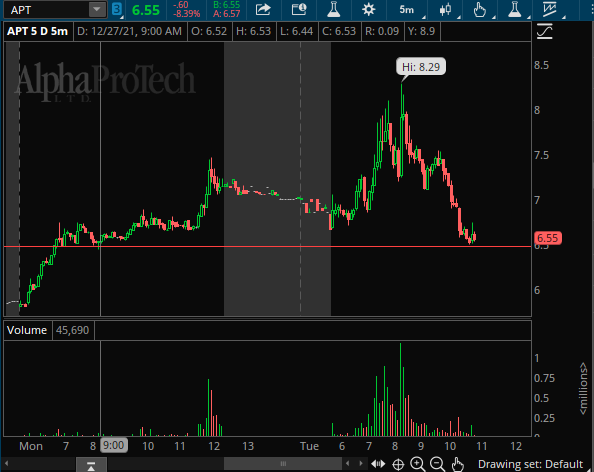
Task: Click the volume value 45,690
Action: pyautogui.click(x=72, y=330)
